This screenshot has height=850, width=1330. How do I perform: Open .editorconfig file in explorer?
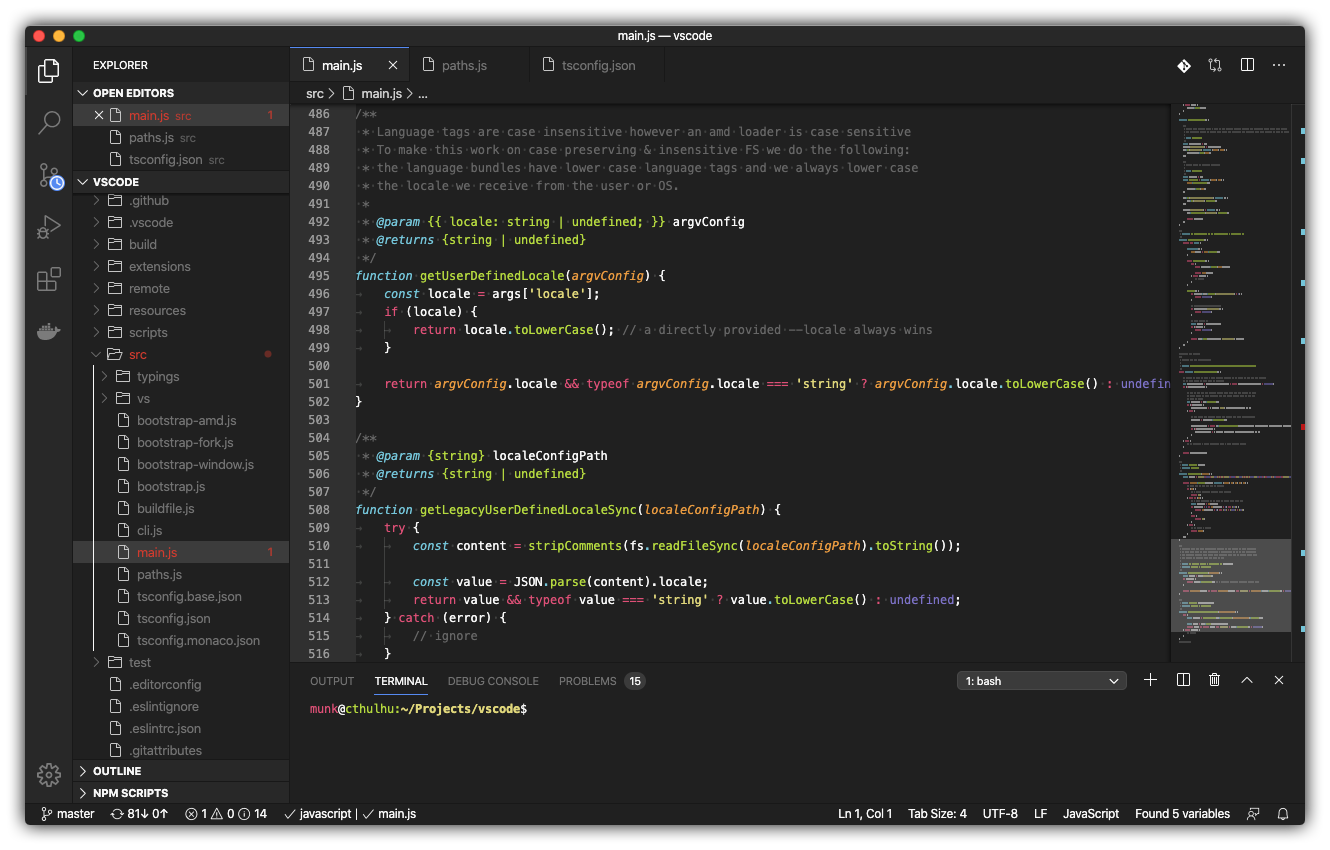tap(181, 685)
